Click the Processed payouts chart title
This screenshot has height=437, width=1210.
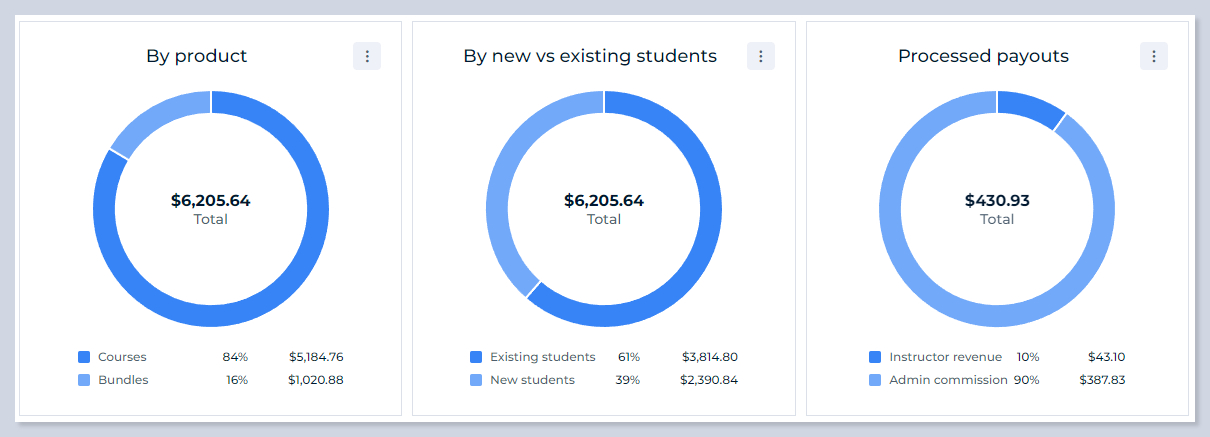983,56
